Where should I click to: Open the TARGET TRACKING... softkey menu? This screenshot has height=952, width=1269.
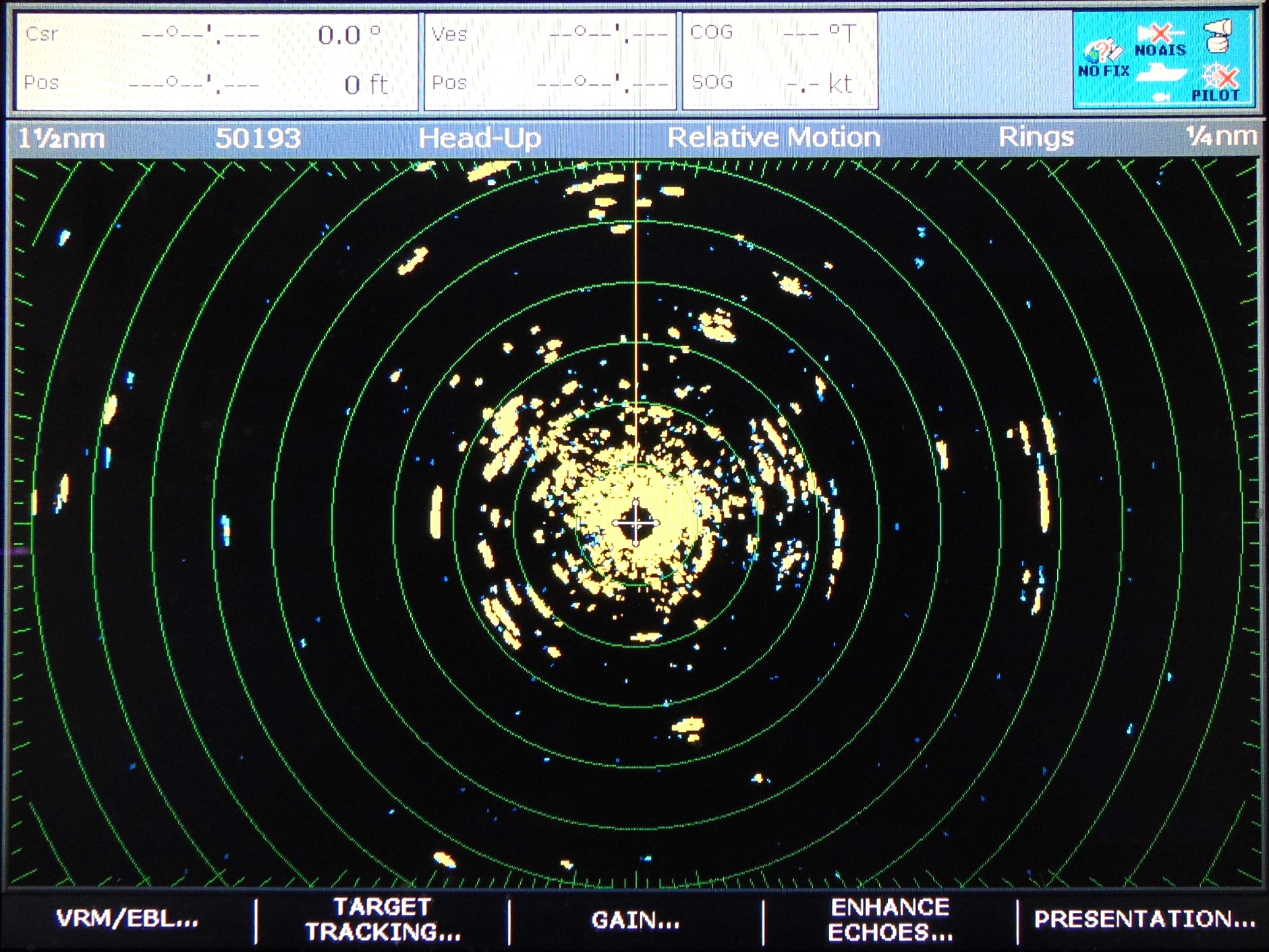click(383, 919)
